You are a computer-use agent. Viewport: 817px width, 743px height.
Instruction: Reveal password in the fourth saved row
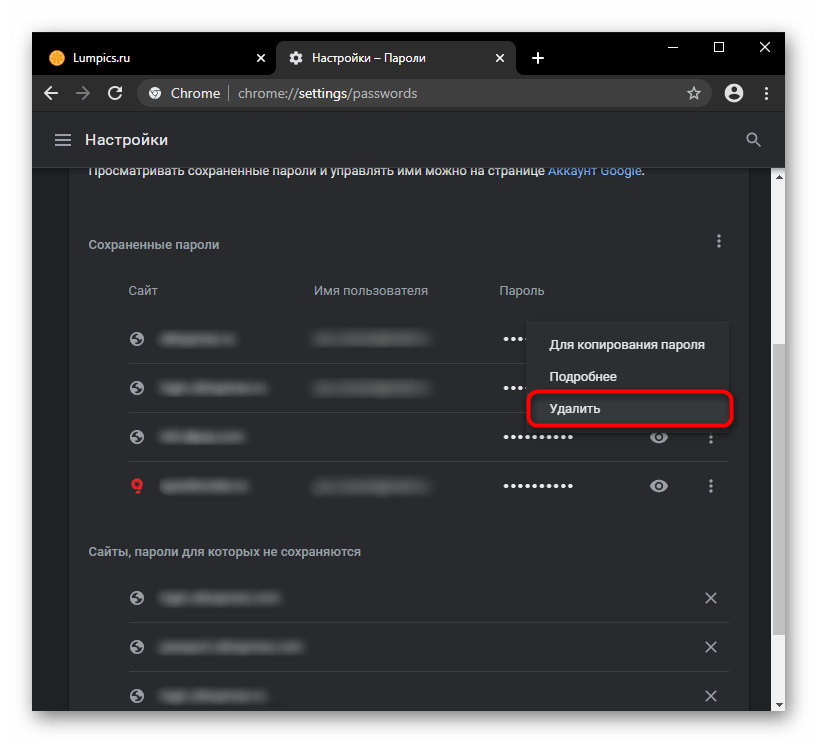coord(659,486)
